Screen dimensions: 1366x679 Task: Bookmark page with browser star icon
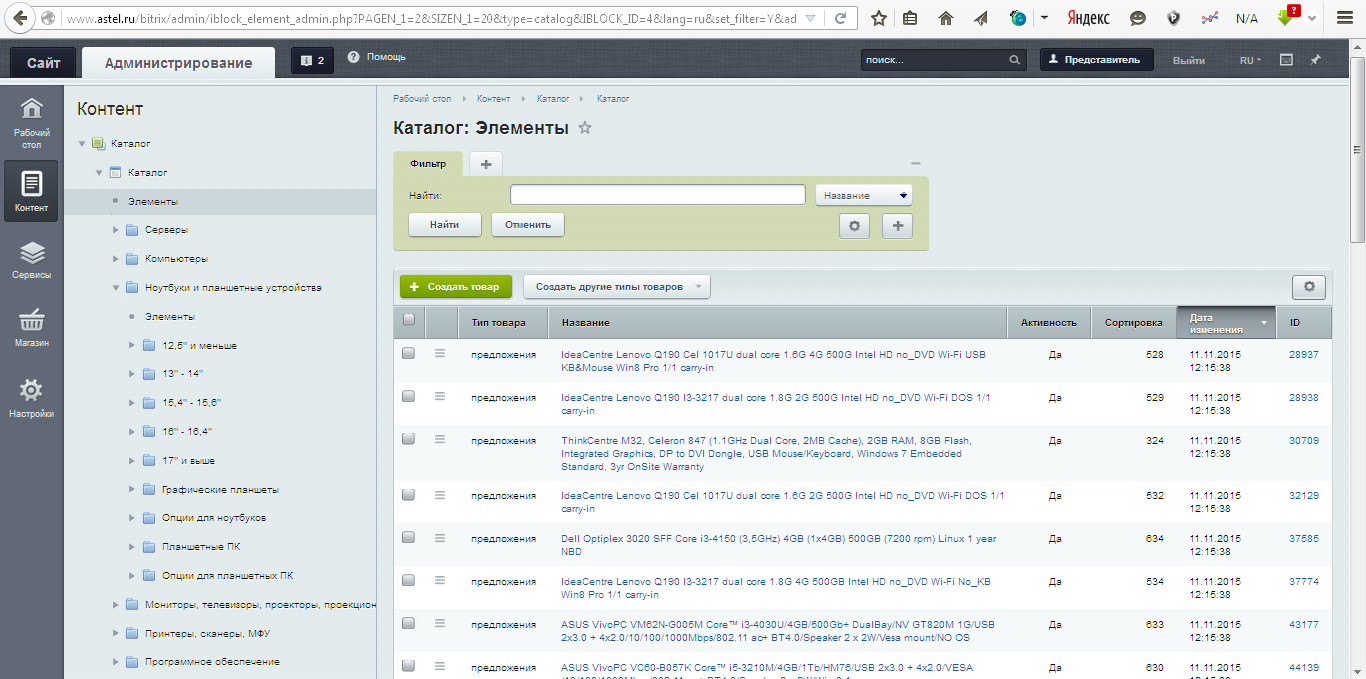[x=878, y=18]
